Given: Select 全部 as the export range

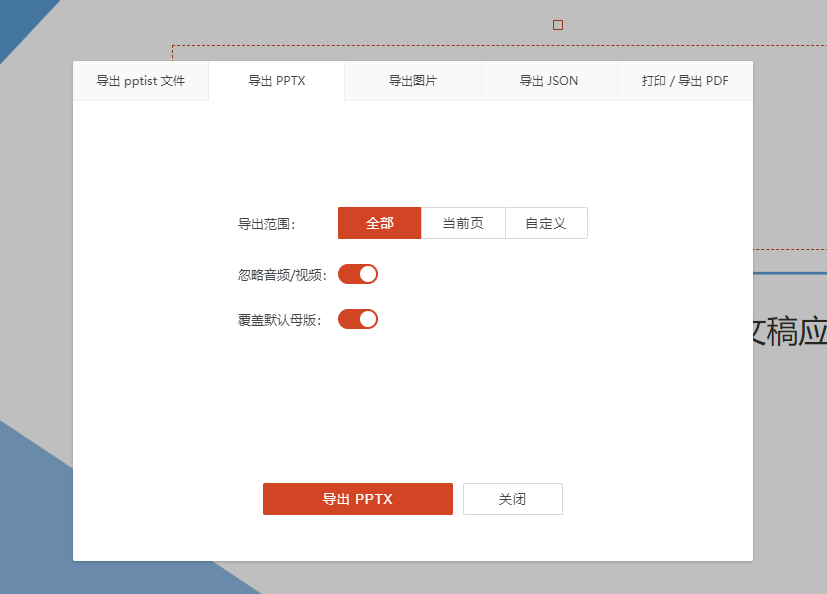Looking at the screenshot, I should point(379,222).
